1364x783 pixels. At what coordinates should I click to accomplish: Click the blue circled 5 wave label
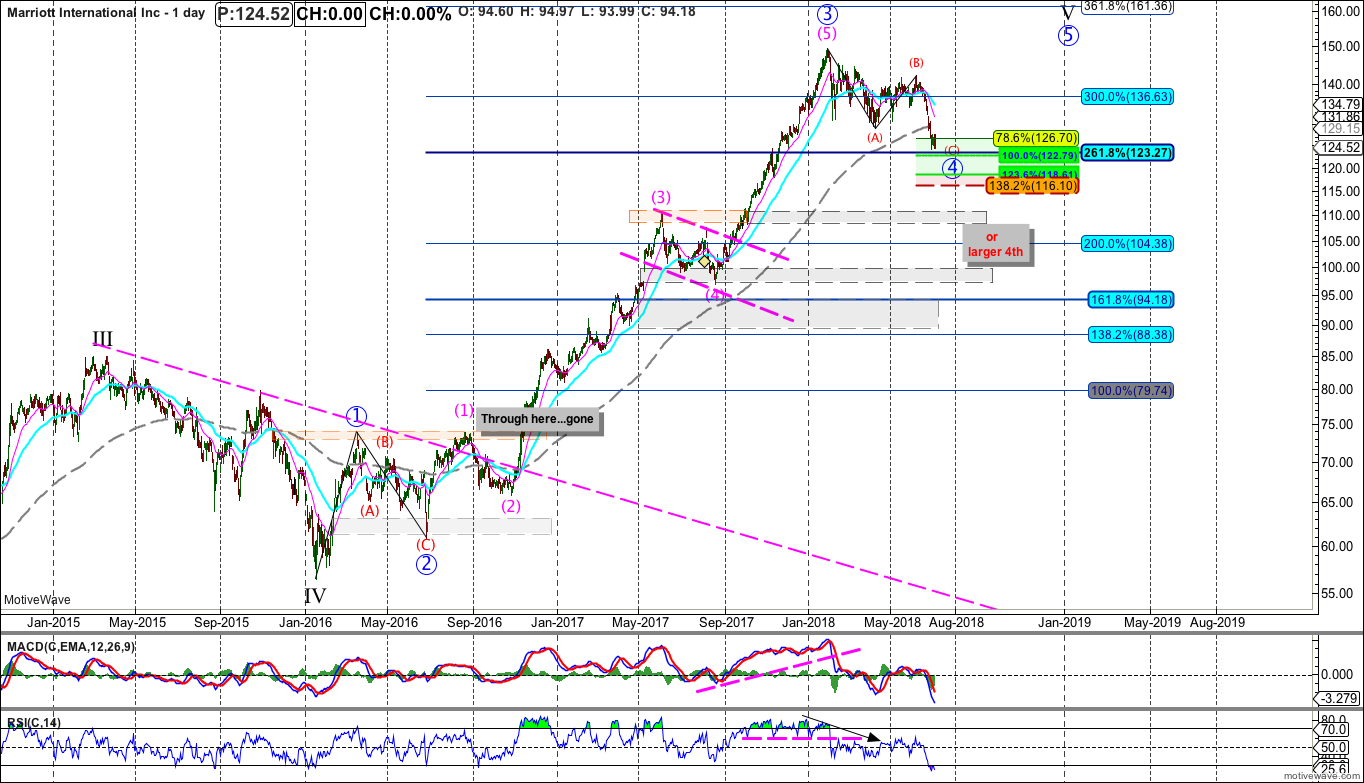(1069, 35)
